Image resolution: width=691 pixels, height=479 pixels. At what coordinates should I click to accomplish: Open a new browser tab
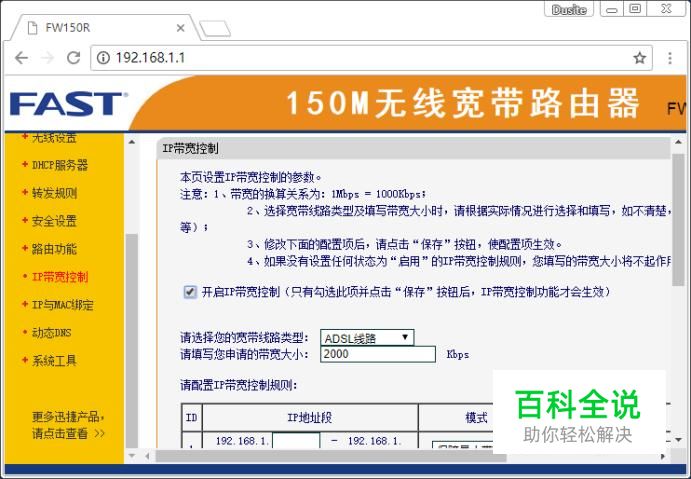(215, 29)
